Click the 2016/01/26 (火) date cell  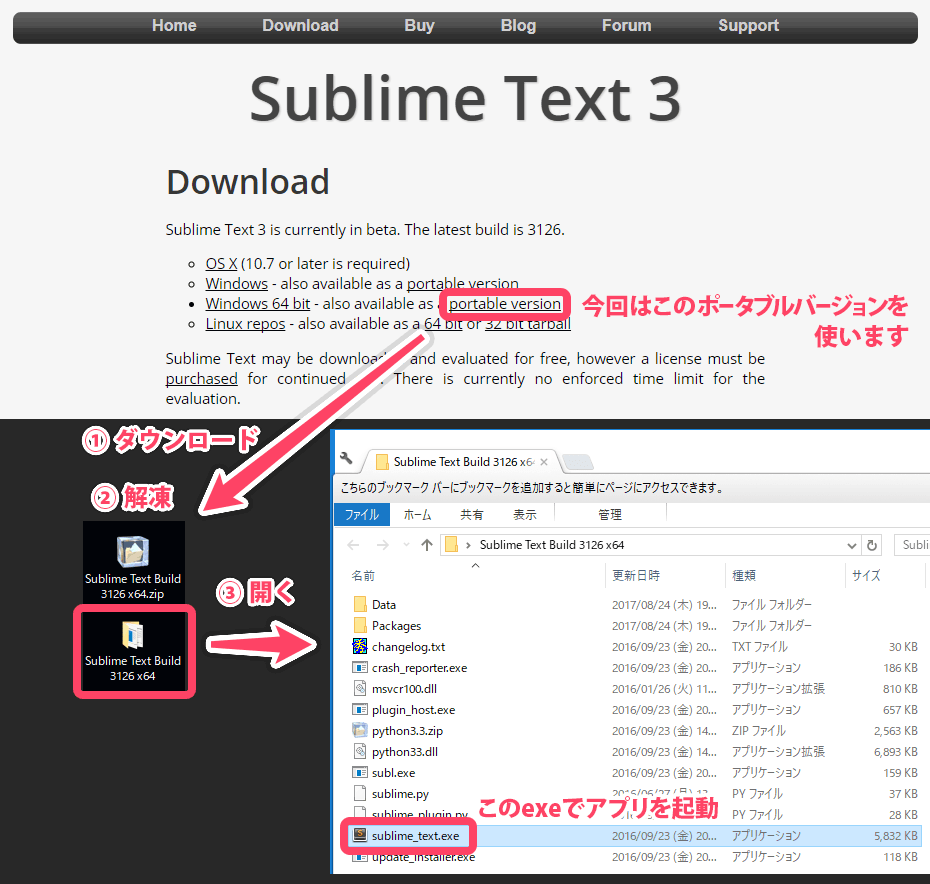664,689
